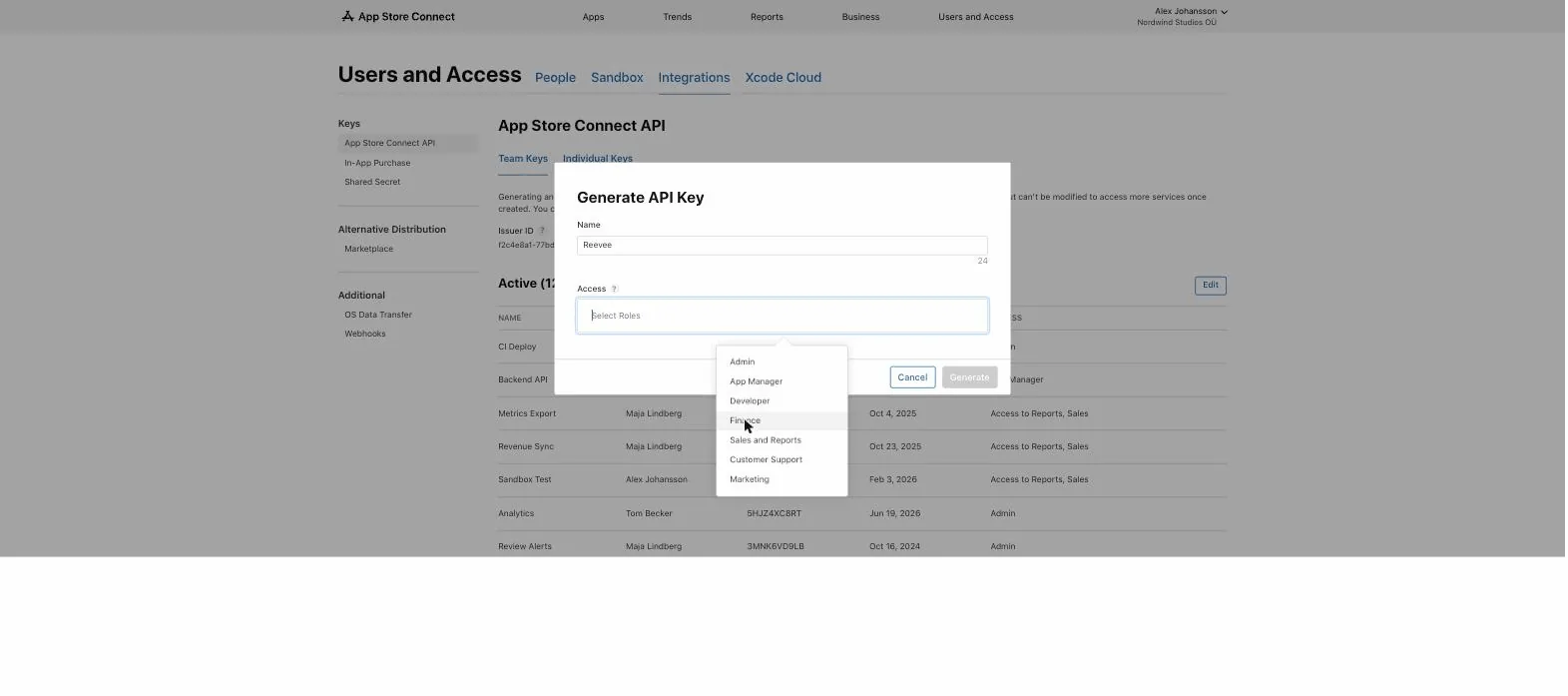Click key ID 3MNK6VD9LB
Image resolution: width=1568 pixels, height=696 pixels.
pyautogui.click(x=775, y=547)
